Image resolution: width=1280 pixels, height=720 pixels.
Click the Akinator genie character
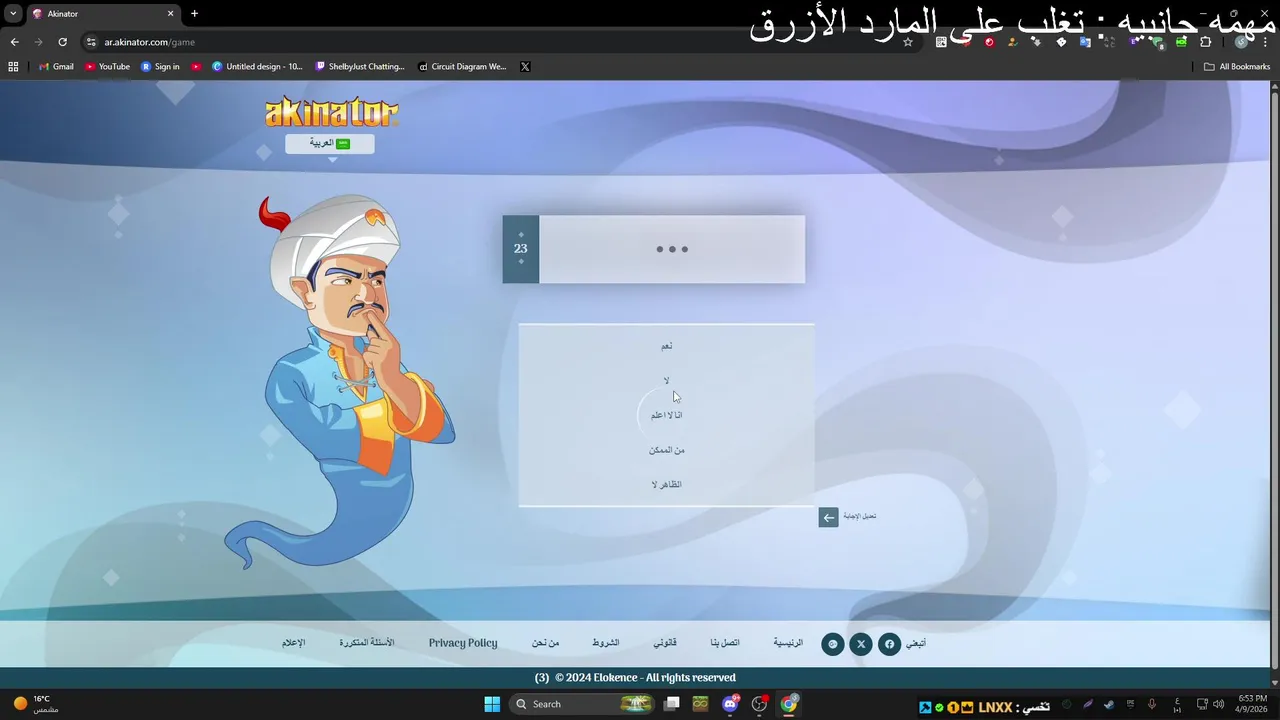[x=340, y=380]
